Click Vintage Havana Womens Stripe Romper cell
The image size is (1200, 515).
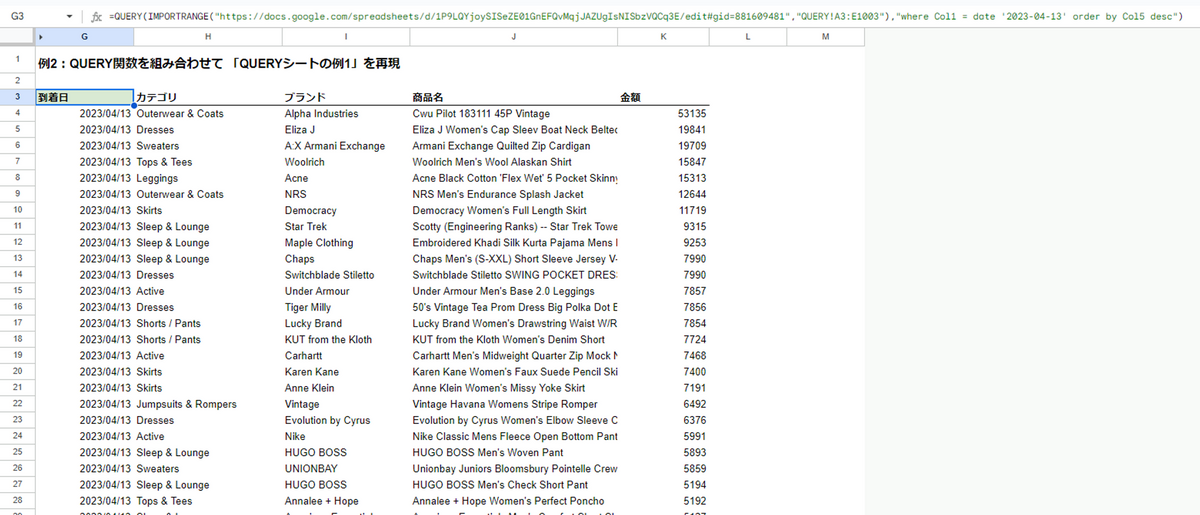coord(513,404)
